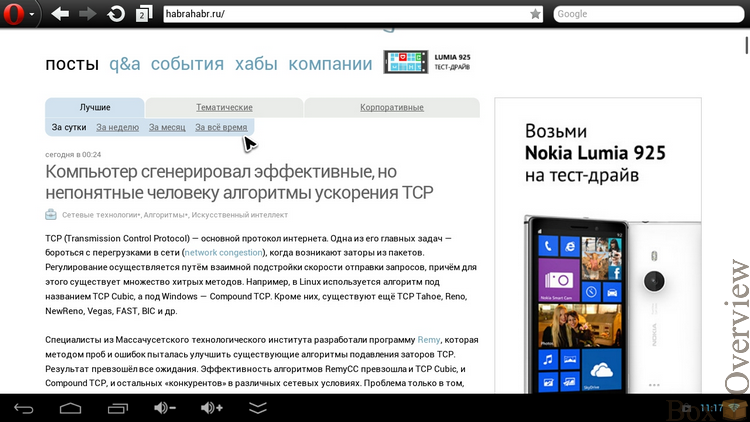Follow the Remy link
The width and height of the screenshot is (750, 422).
pos(429,340)
